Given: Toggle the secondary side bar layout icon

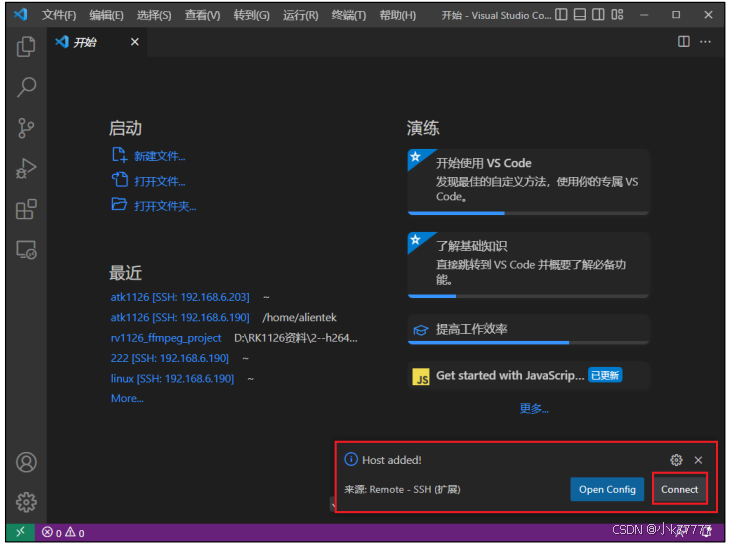Looking at the screenshot, I should point(598,15).
